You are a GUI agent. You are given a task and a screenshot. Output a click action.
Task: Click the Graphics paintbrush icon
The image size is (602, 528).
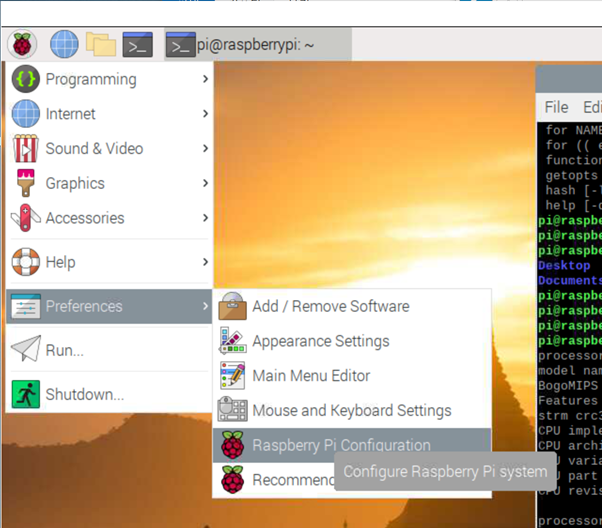(26, 183)
